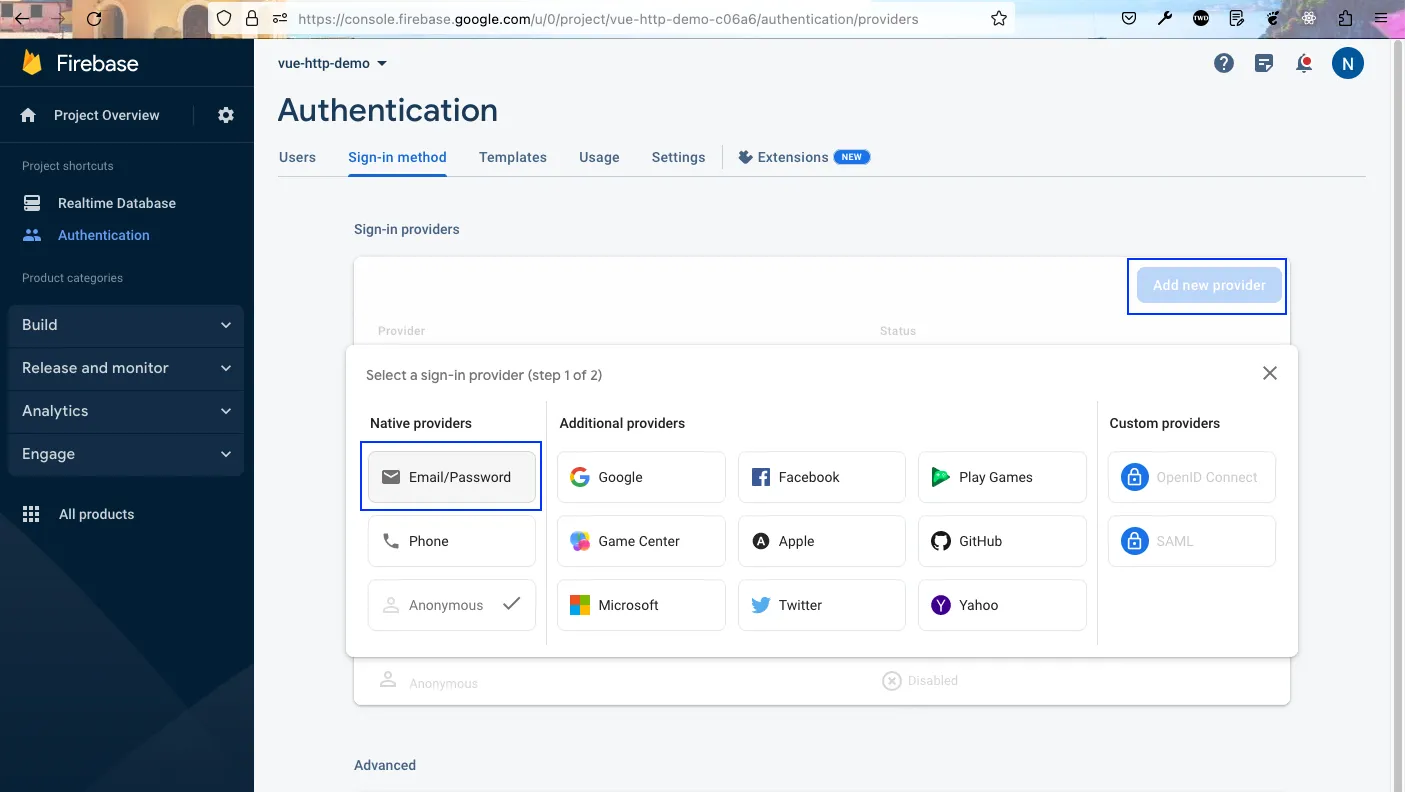Select the Microsoft provider

[642, 605]
